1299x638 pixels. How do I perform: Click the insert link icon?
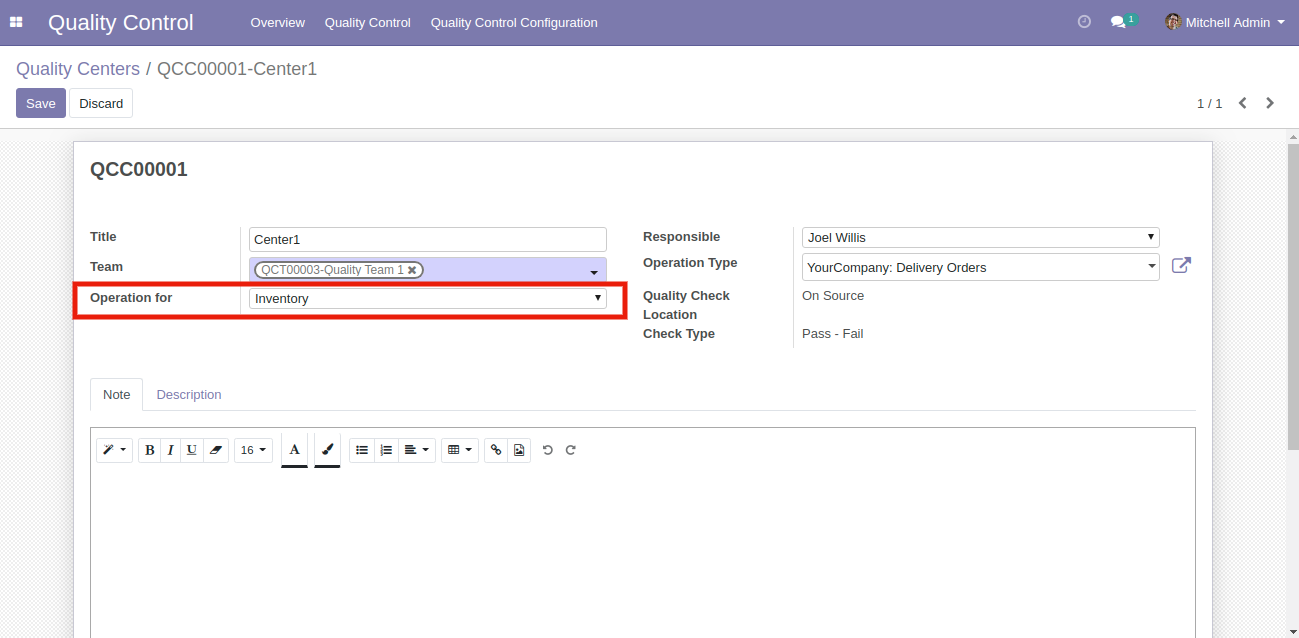pos(496,450)
